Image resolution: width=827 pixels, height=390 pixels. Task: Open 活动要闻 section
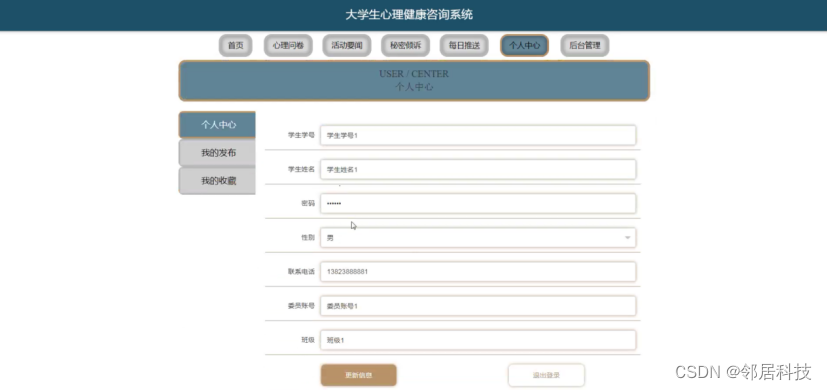point(347,45)
